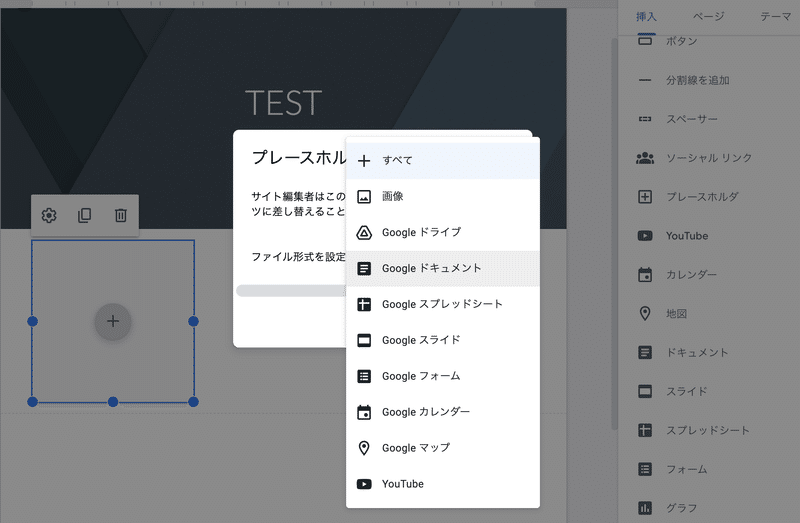Screen dimensions: 800x523
Task: Choose Google カレンダー entry
Action: pos(442,412)
